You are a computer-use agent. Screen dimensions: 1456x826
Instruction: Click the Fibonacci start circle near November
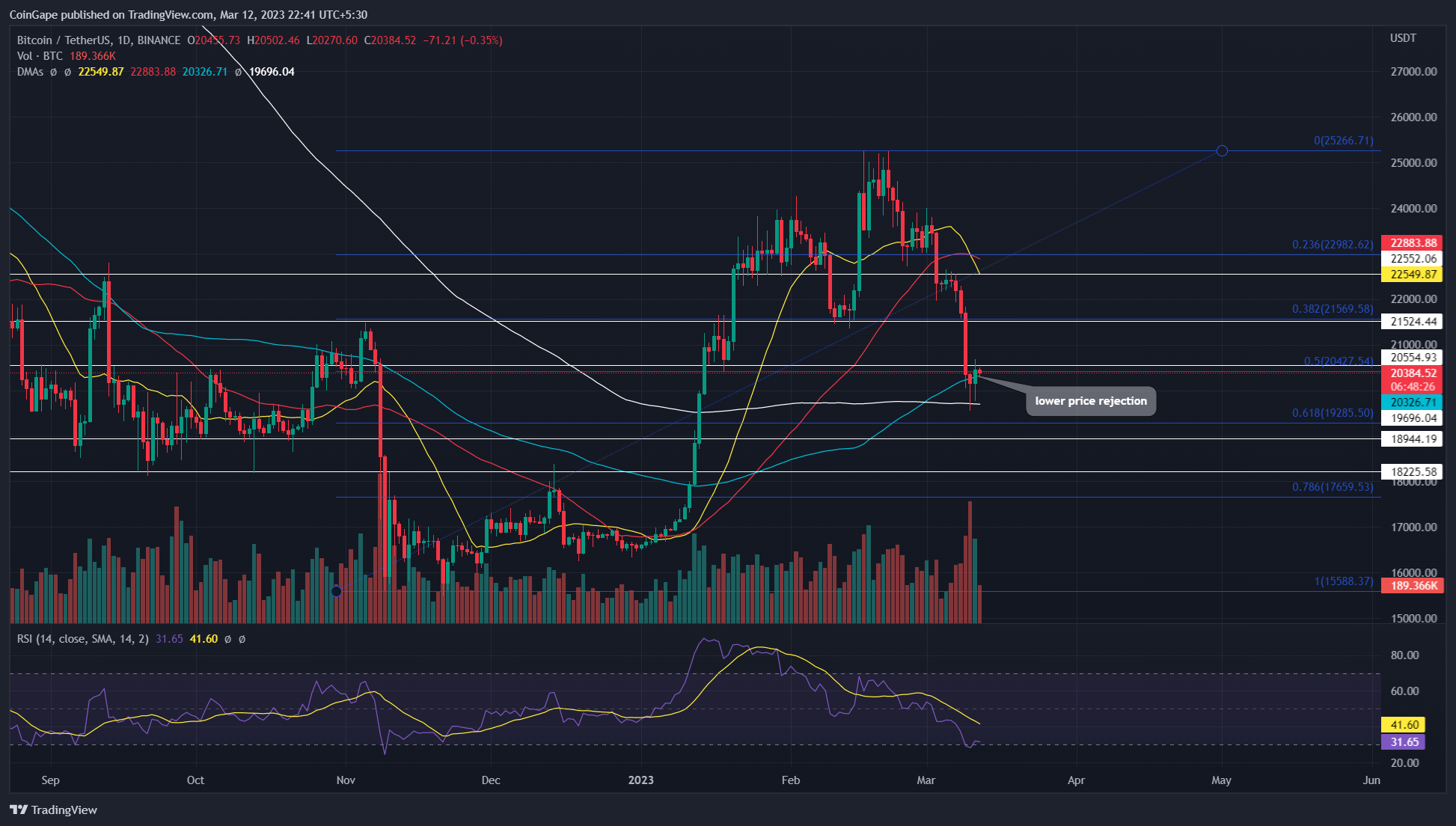click(337, 591)
